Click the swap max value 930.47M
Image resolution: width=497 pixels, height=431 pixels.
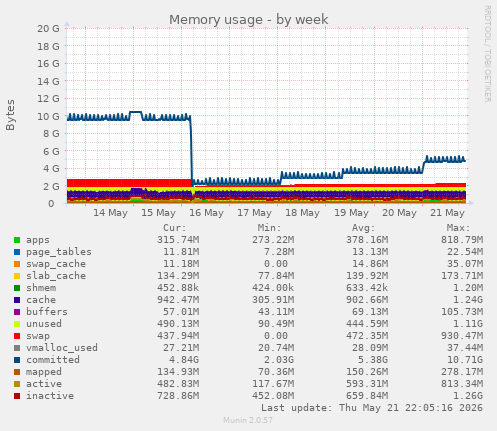tap(462, 336)
